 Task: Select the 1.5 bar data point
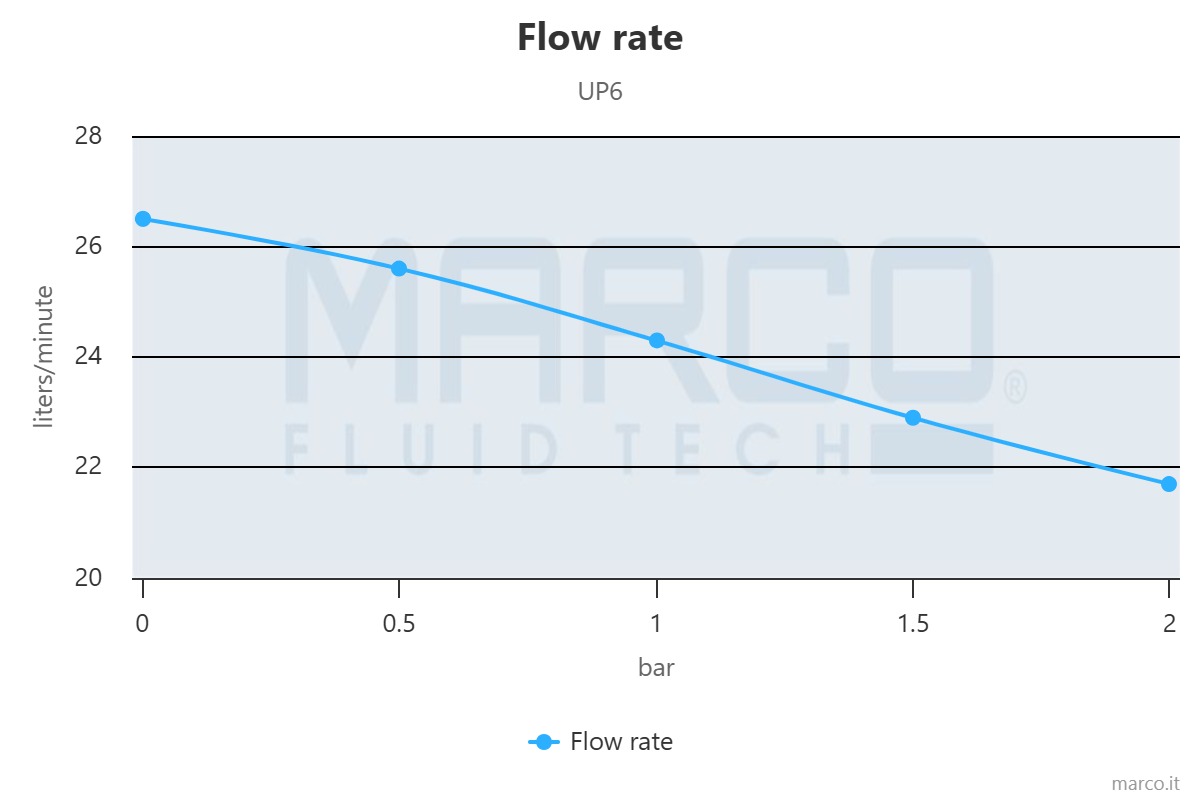tap(913, 417)
